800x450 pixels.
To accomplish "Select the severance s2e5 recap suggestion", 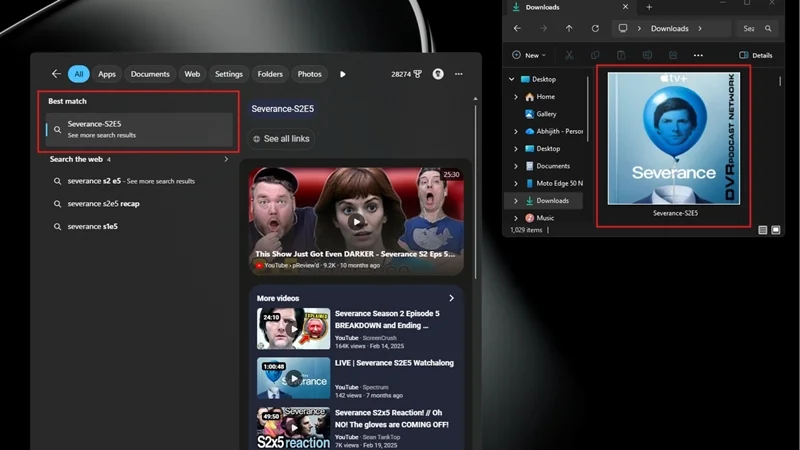I will [104, 204].
